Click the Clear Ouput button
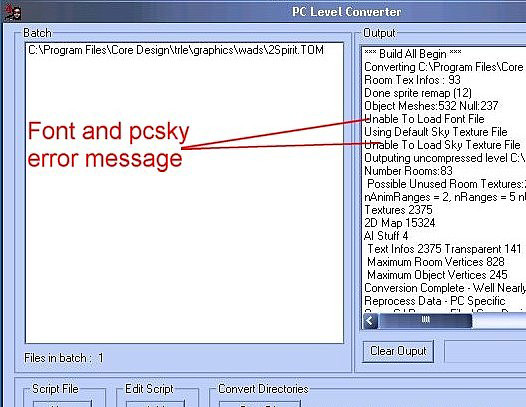Screen dimensions: 526x407 398,351
